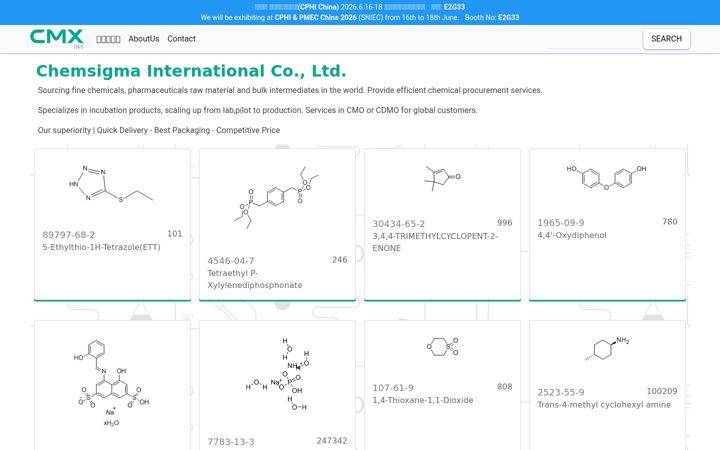Open the Contact page link
720x450 pixels.
(181, 39)
